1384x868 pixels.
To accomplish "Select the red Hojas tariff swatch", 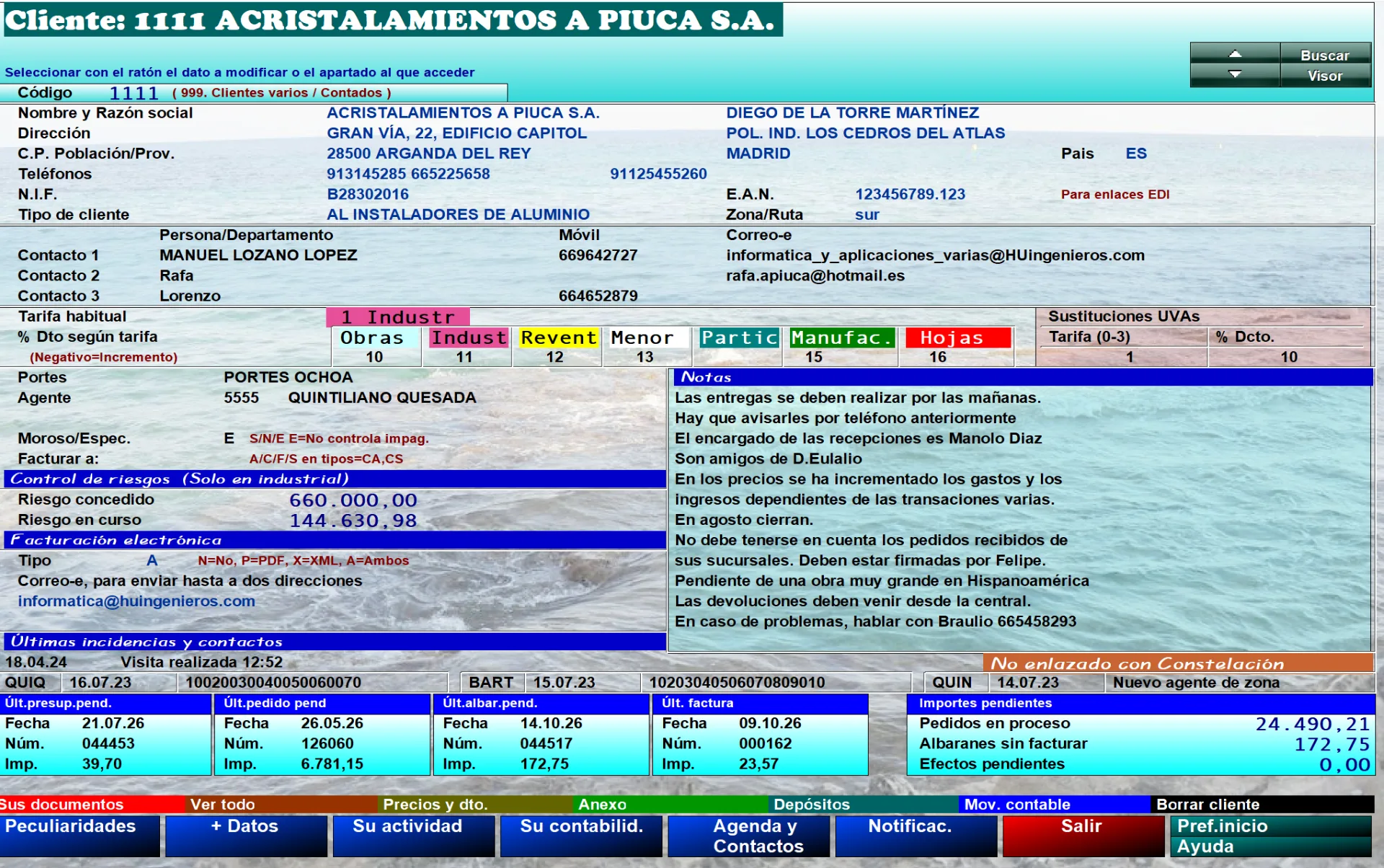I will pyautogui.click(x=958, y=338).
